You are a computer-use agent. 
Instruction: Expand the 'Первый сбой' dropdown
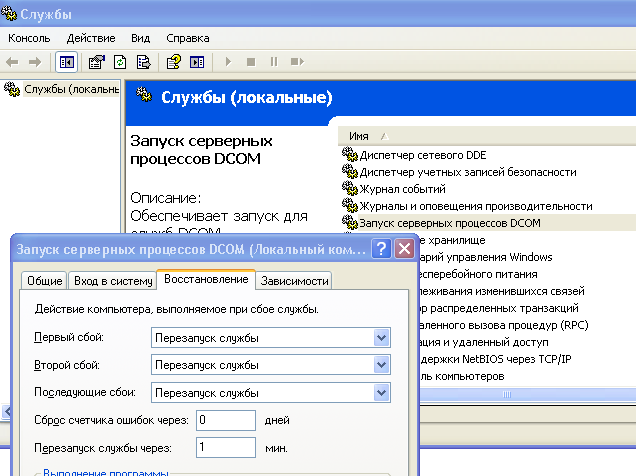point(381,338)
